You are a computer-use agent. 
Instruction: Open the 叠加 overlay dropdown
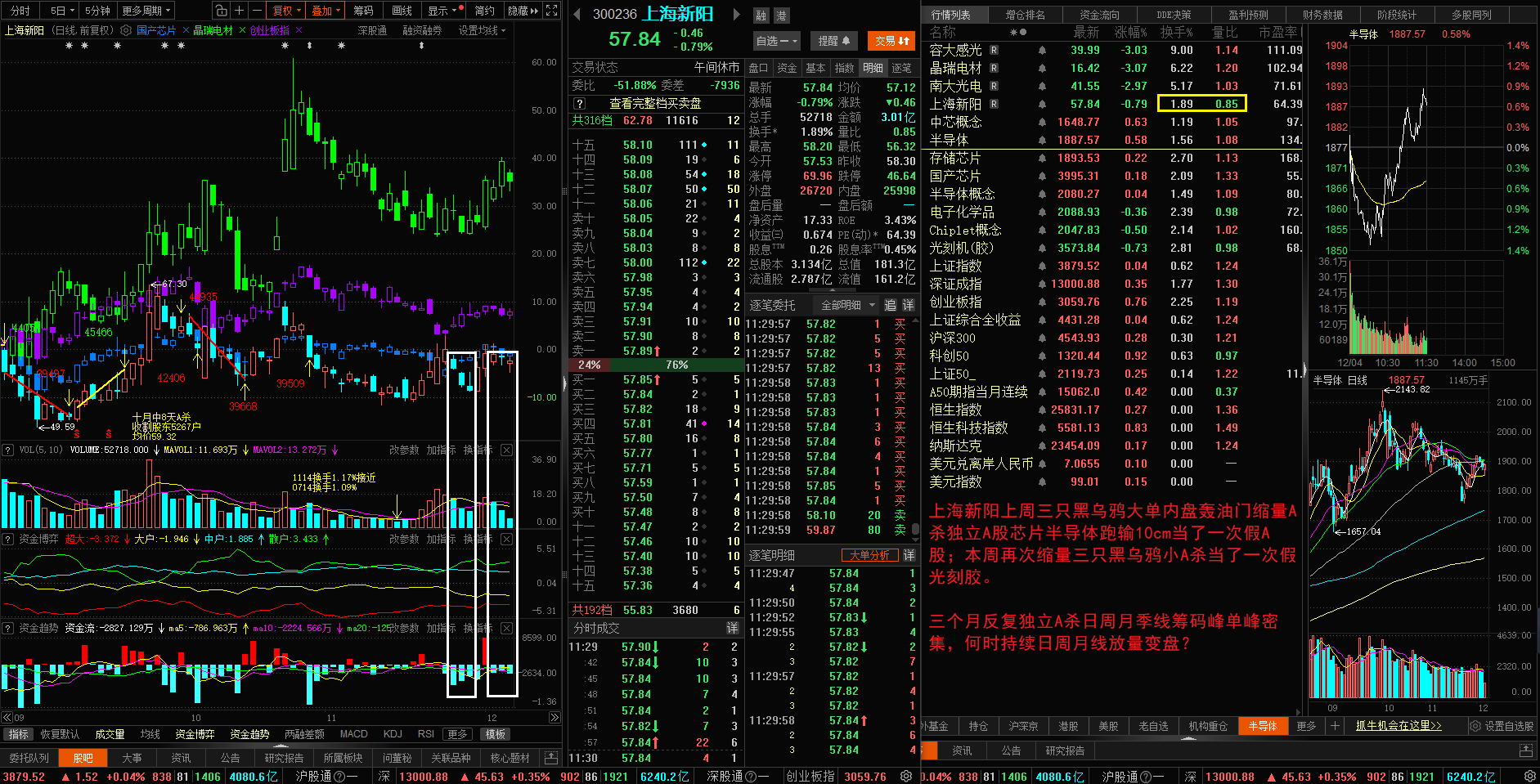[326, 11]
